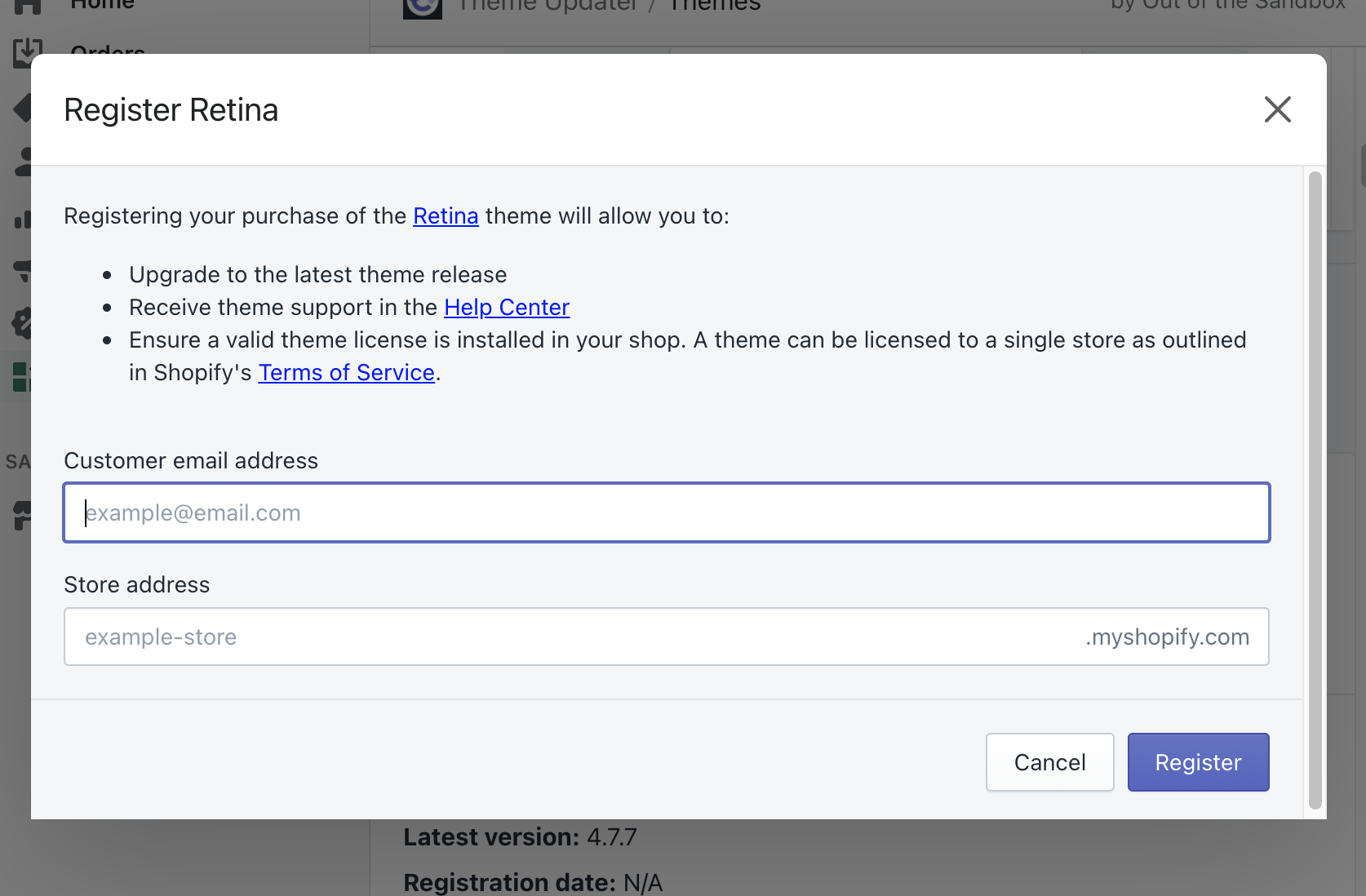Submit the form with Register button
The width and height of the screenshot is (1366, 896).
pos(1198,762)
